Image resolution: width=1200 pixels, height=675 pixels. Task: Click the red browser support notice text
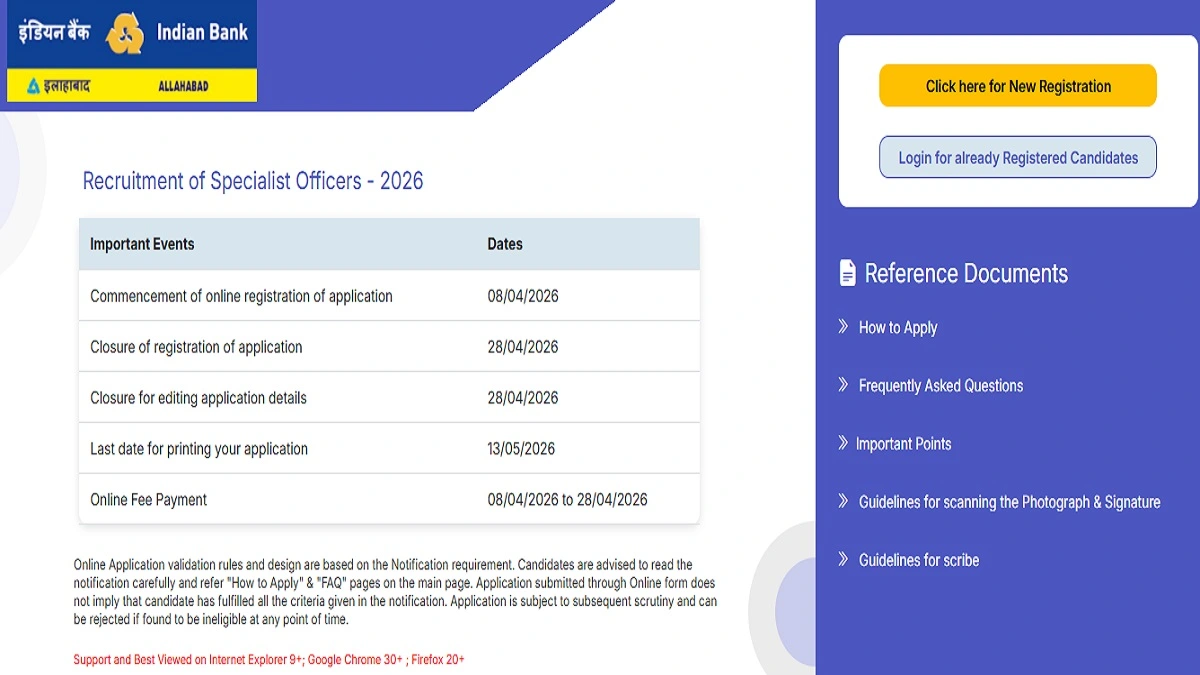tap(270, 659)
